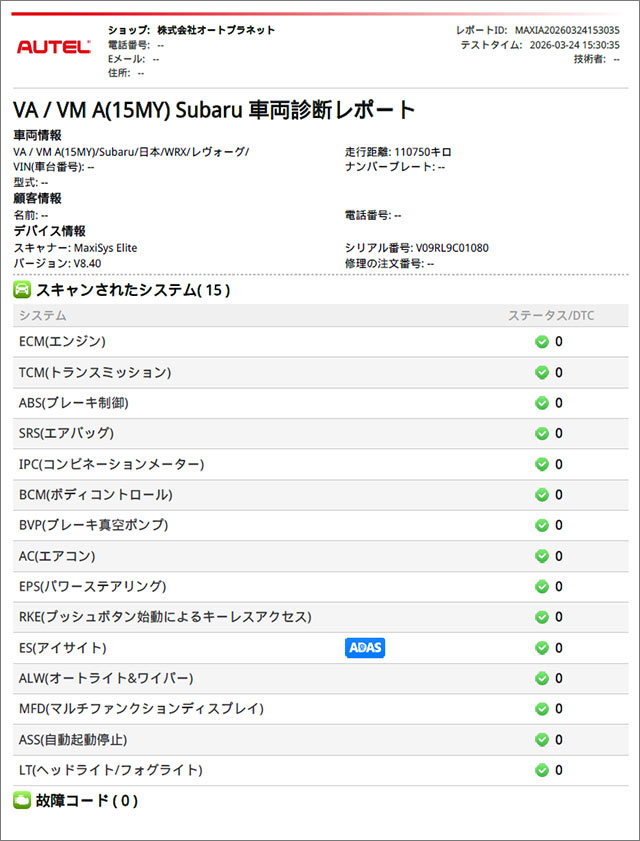This screenshot has width=640, height=841.
Task: Select ABS(ブレーキ制御) system name
Action: 73,403
